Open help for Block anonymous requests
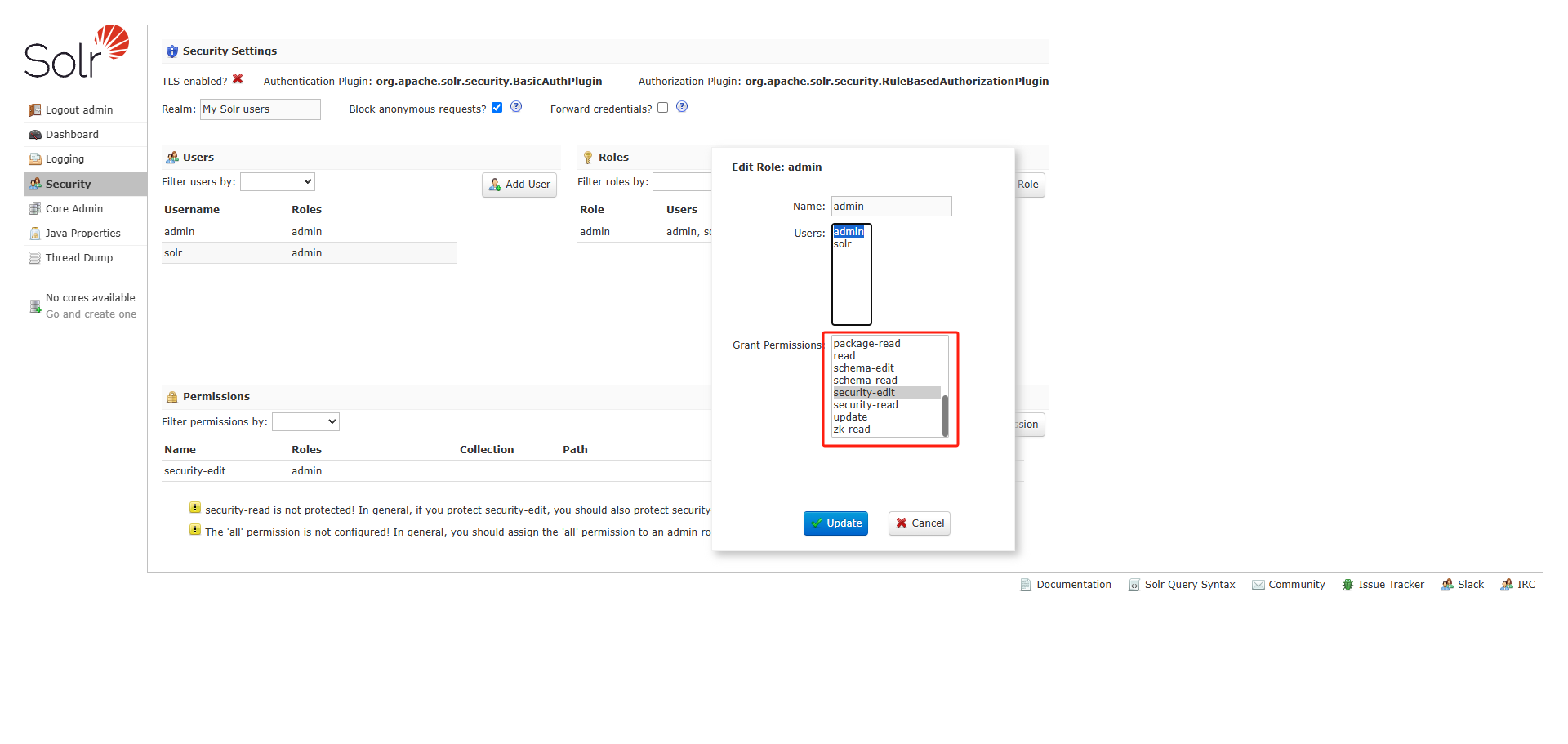 tap(516, 107)
